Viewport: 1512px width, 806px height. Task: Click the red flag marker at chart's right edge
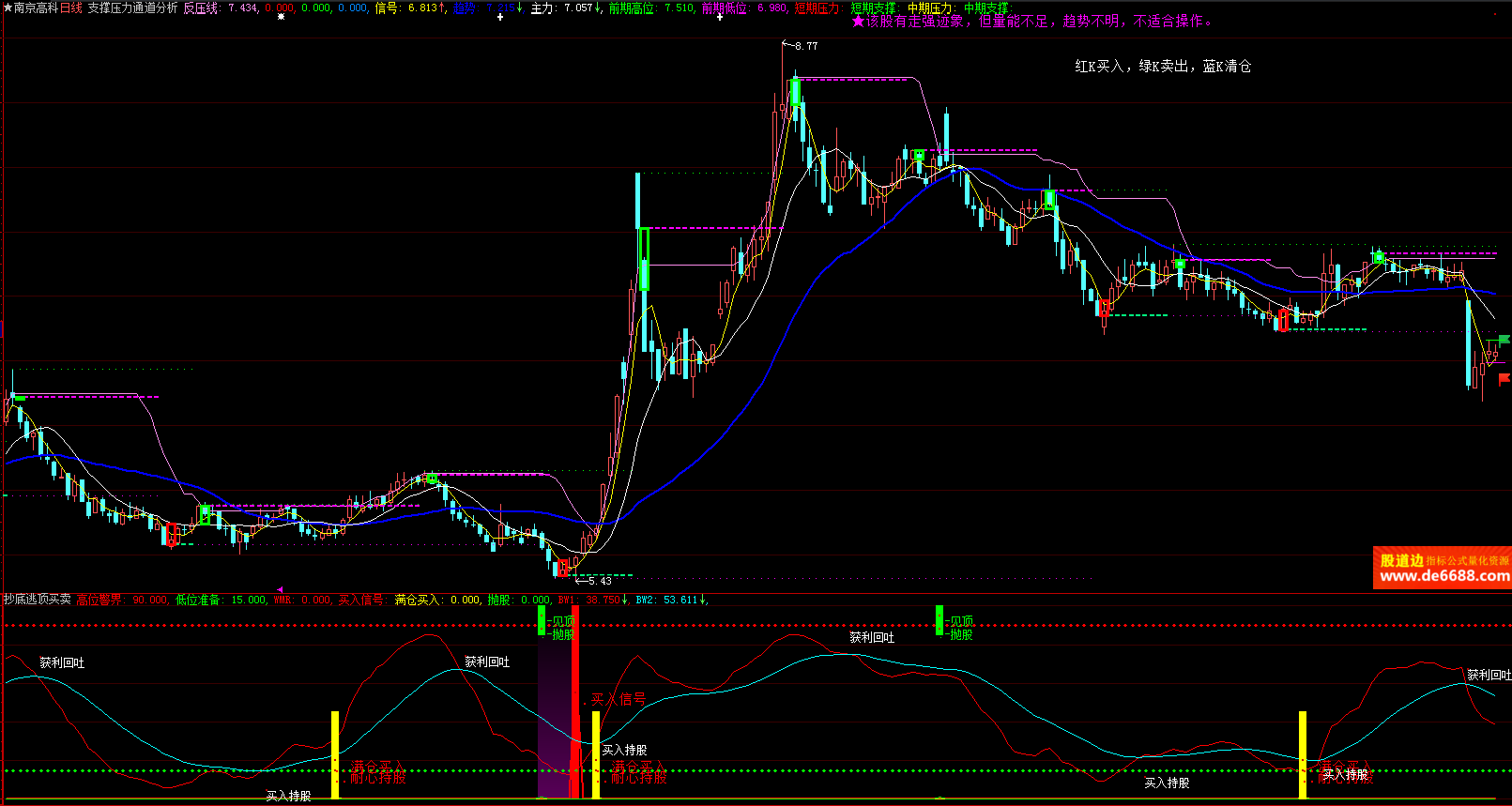(x=1504, y=378)
